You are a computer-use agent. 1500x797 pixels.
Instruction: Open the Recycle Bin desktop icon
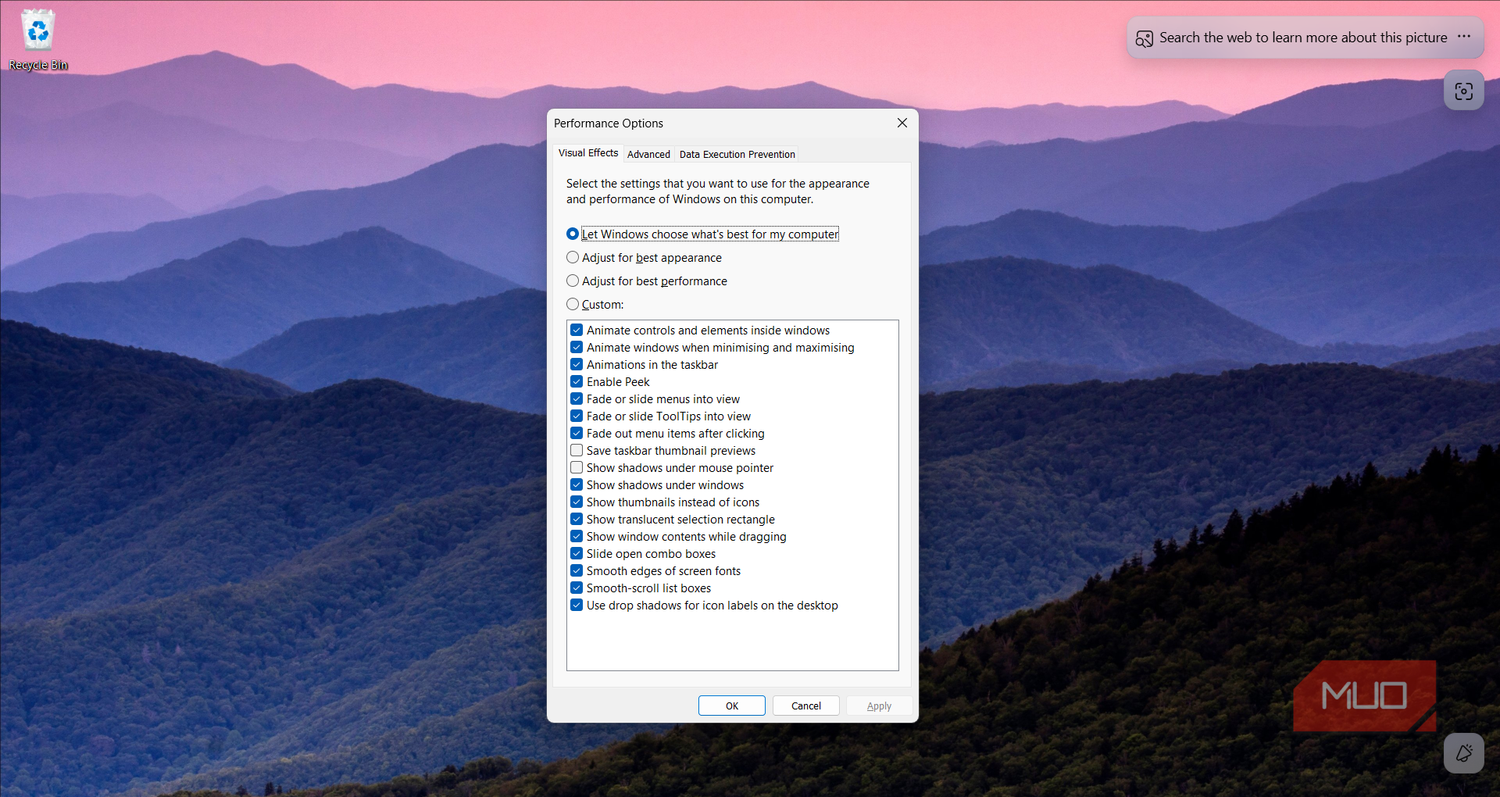38,40
